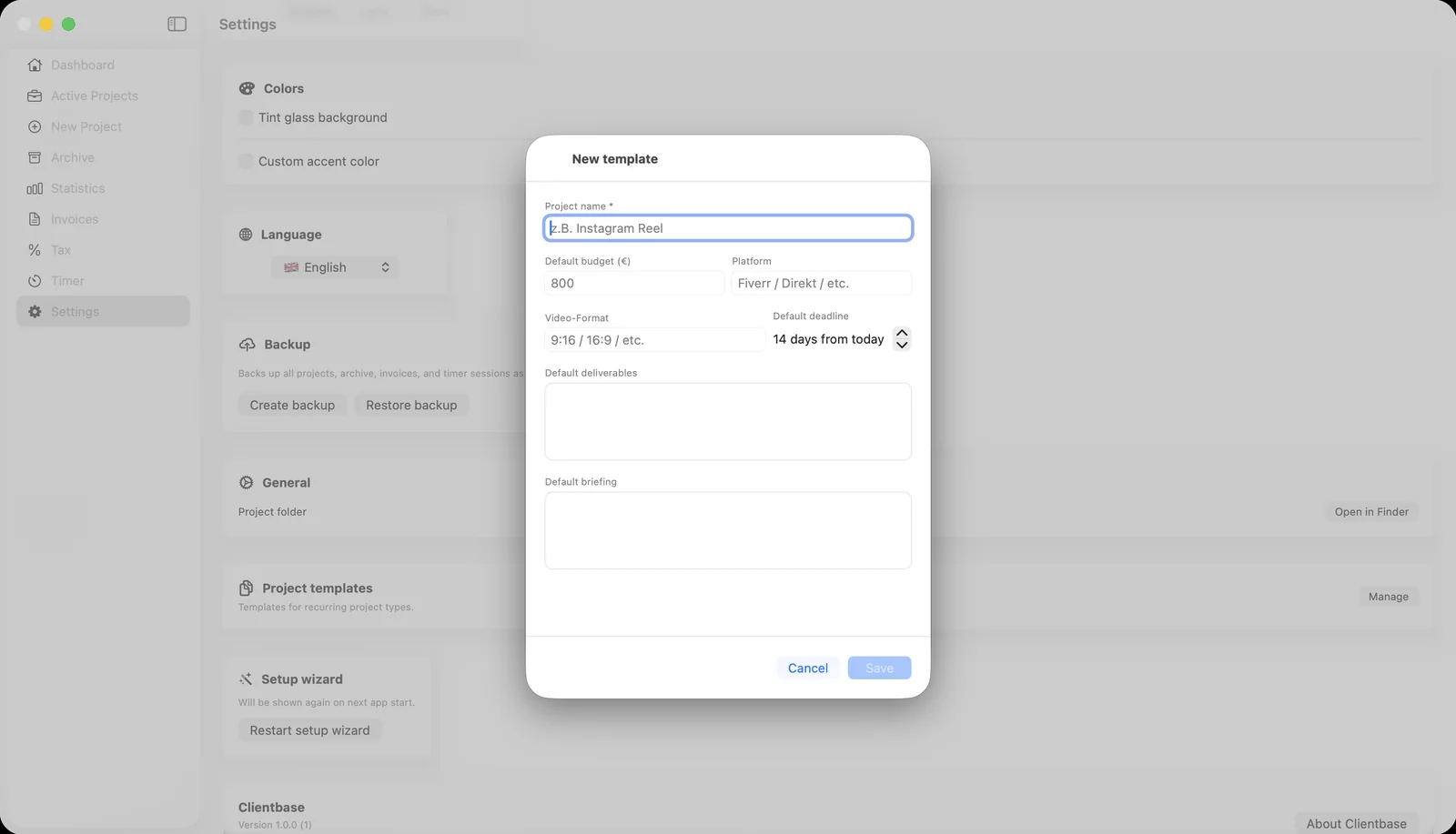
Task: Open the Invoices section
Action: point(103,219)
